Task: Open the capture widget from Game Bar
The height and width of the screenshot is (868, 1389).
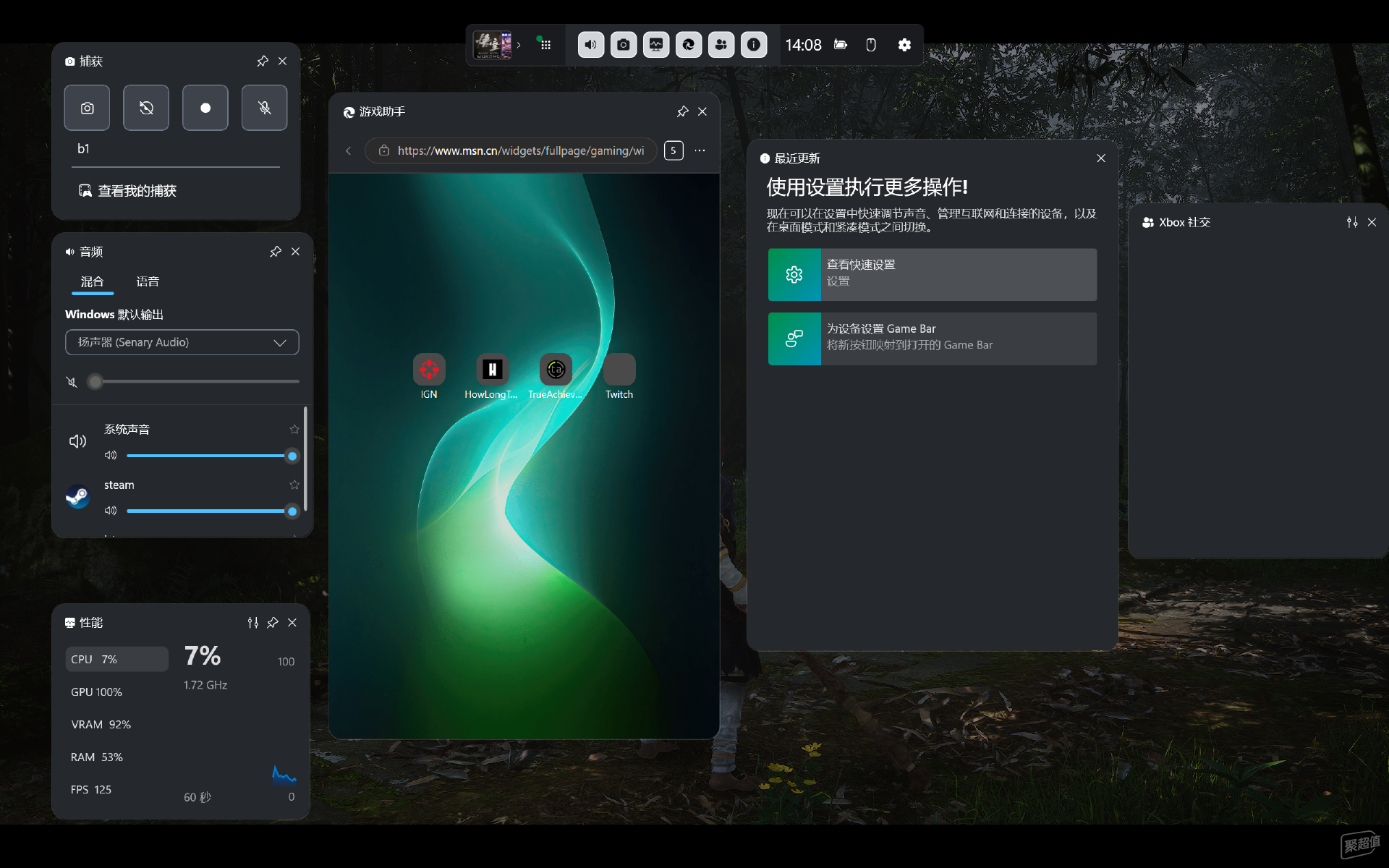Action: coord(624,45)
